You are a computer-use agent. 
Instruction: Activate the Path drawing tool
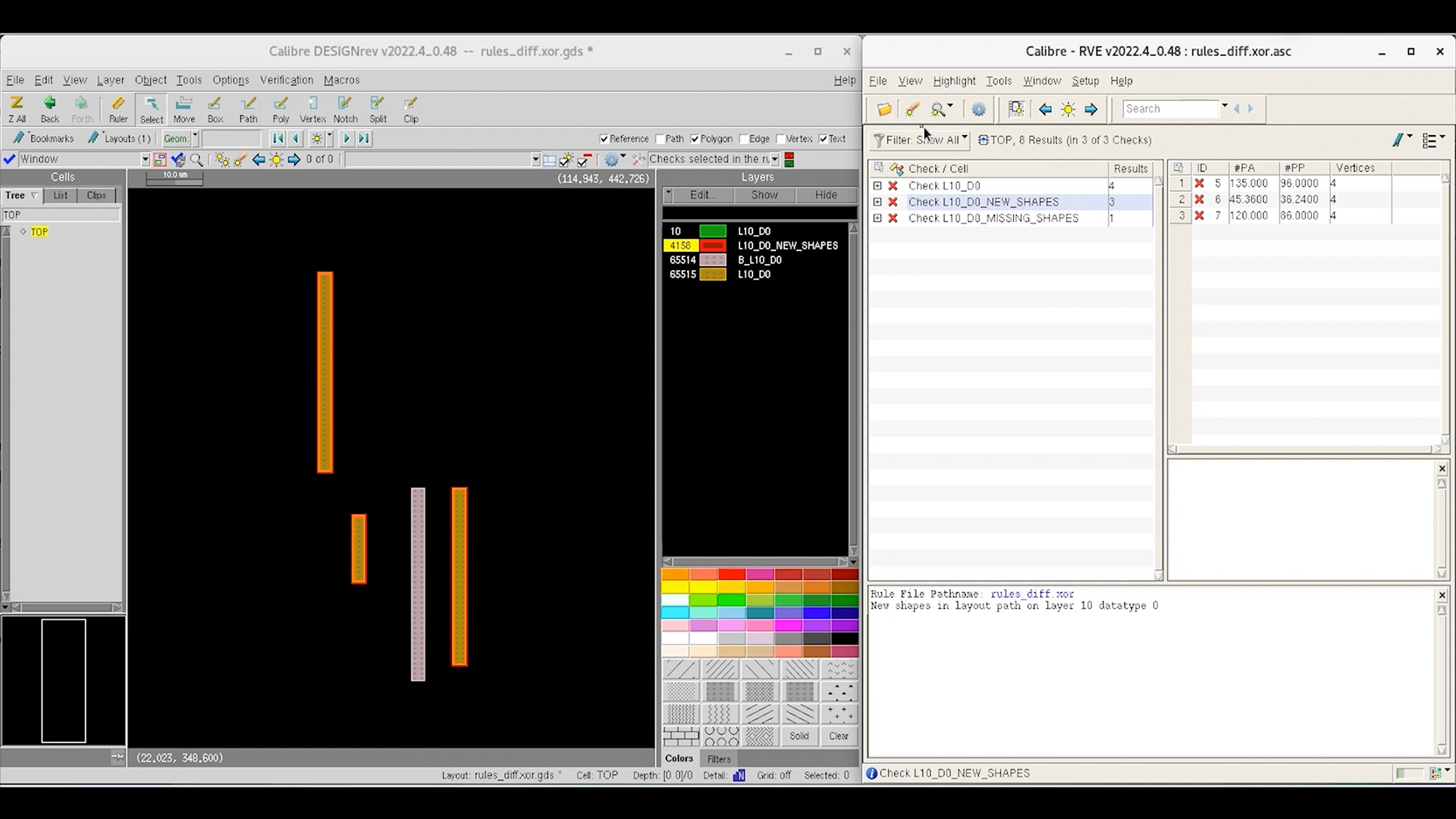[249, 108]
